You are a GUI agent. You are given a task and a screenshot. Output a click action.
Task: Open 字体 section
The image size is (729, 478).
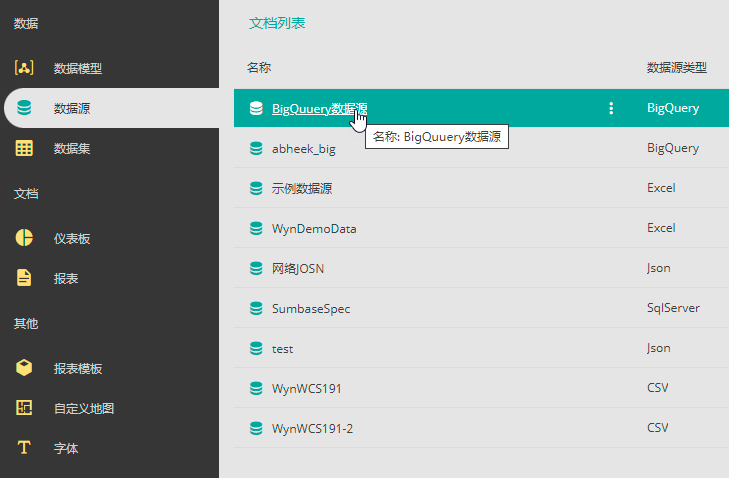(x=66, y=449)
